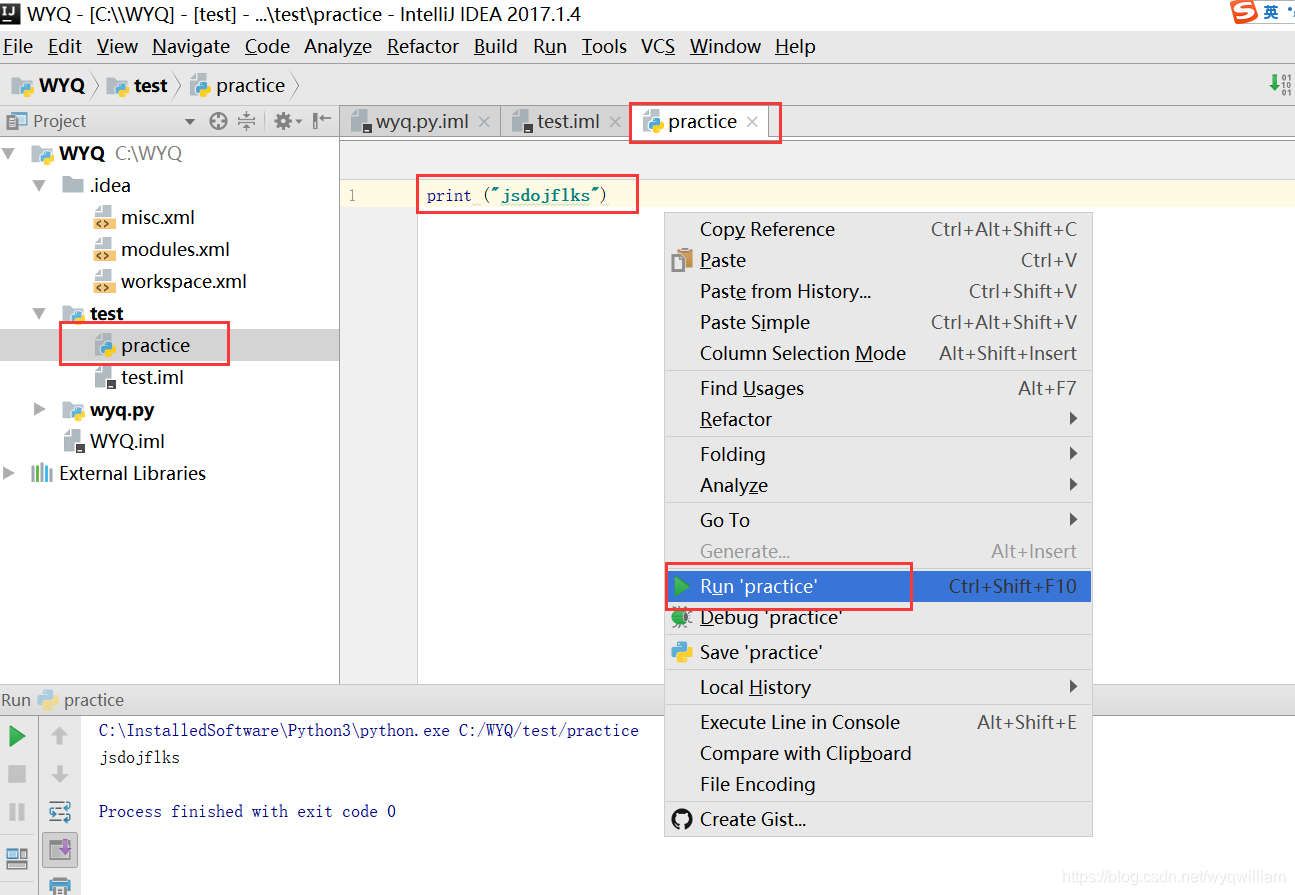Open the Analyze menu in menu bar
The image size is (1295, 895).
point(338,47)
